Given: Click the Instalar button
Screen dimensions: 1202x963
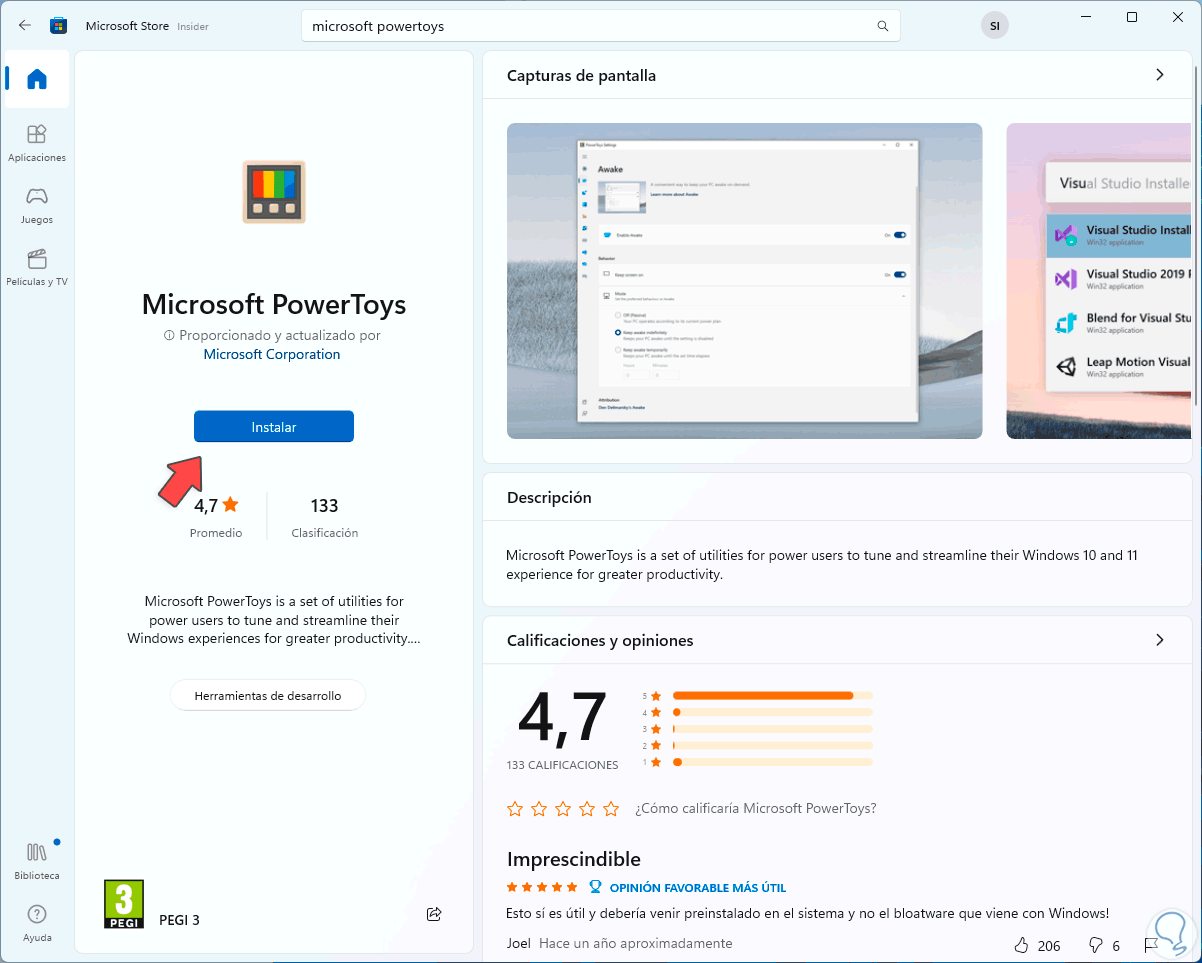Looking at the screenshot, I should (274, 427).
